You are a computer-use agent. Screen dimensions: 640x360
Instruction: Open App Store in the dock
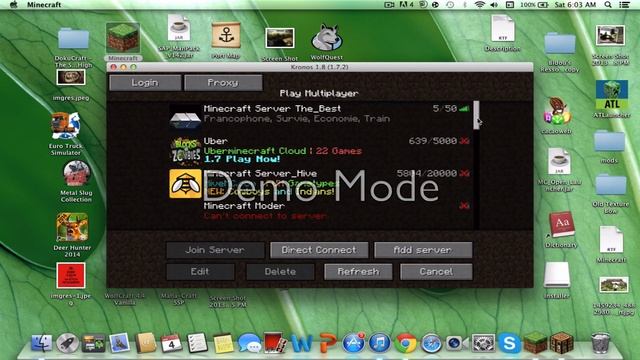(x=353, y=343)
